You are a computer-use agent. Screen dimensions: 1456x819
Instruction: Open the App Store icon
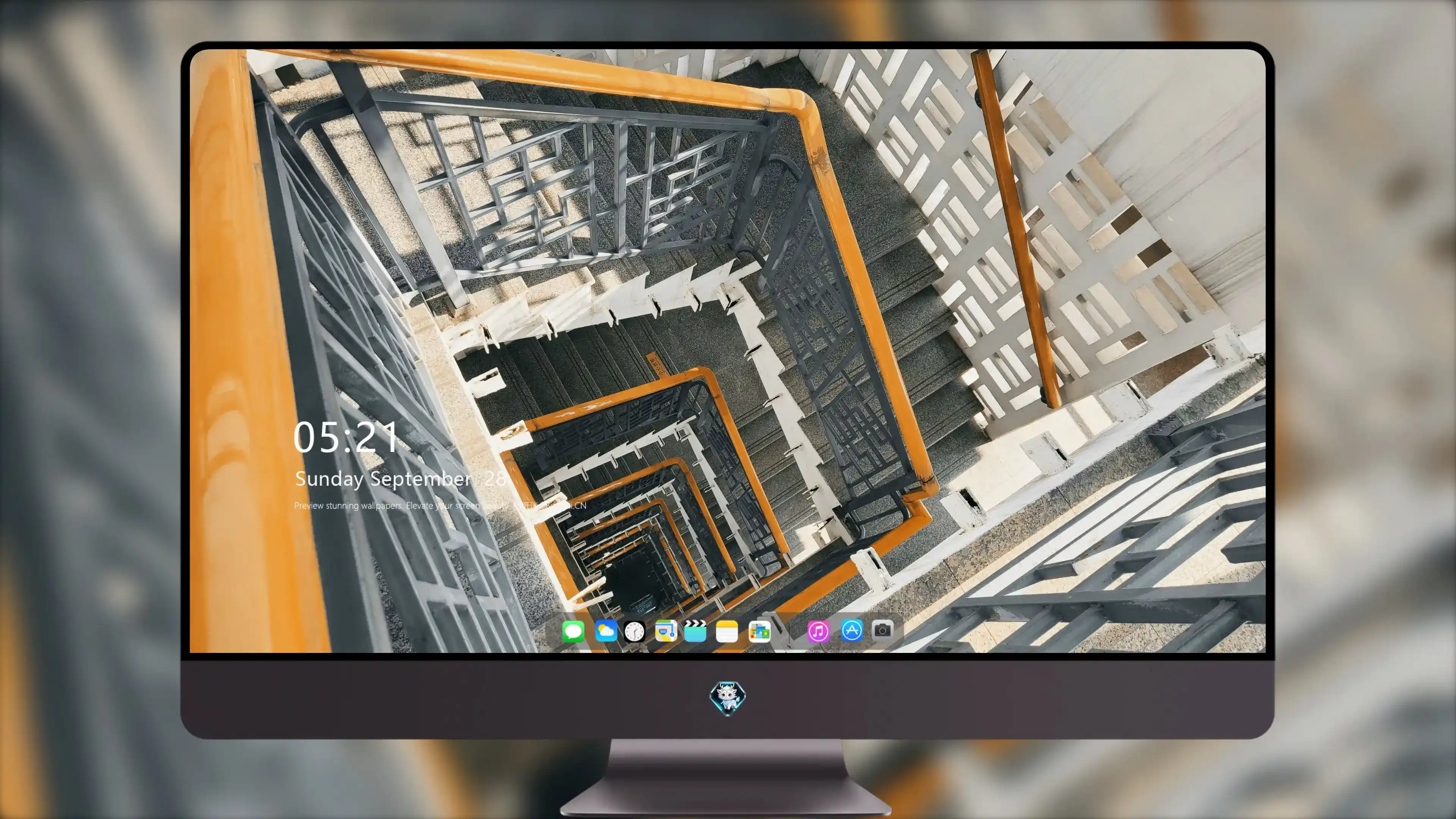[852, 630]
